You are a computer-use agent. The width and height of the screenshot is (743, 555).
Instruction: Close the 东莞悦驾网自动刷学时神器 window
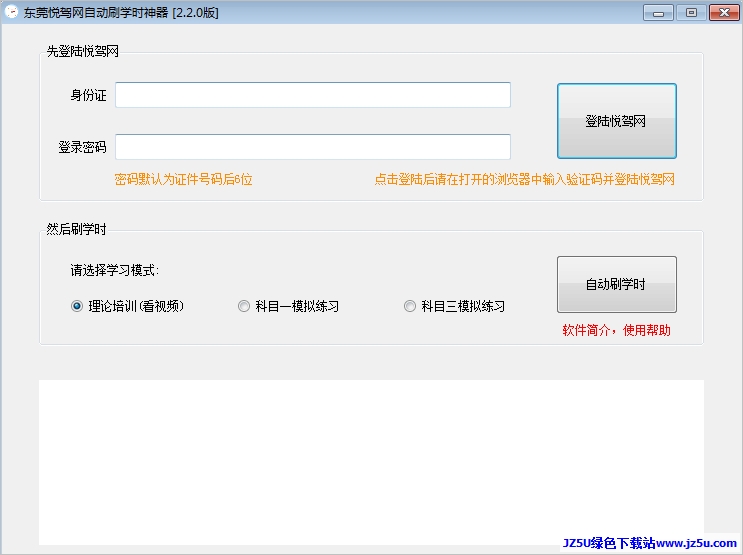(724, 13)
